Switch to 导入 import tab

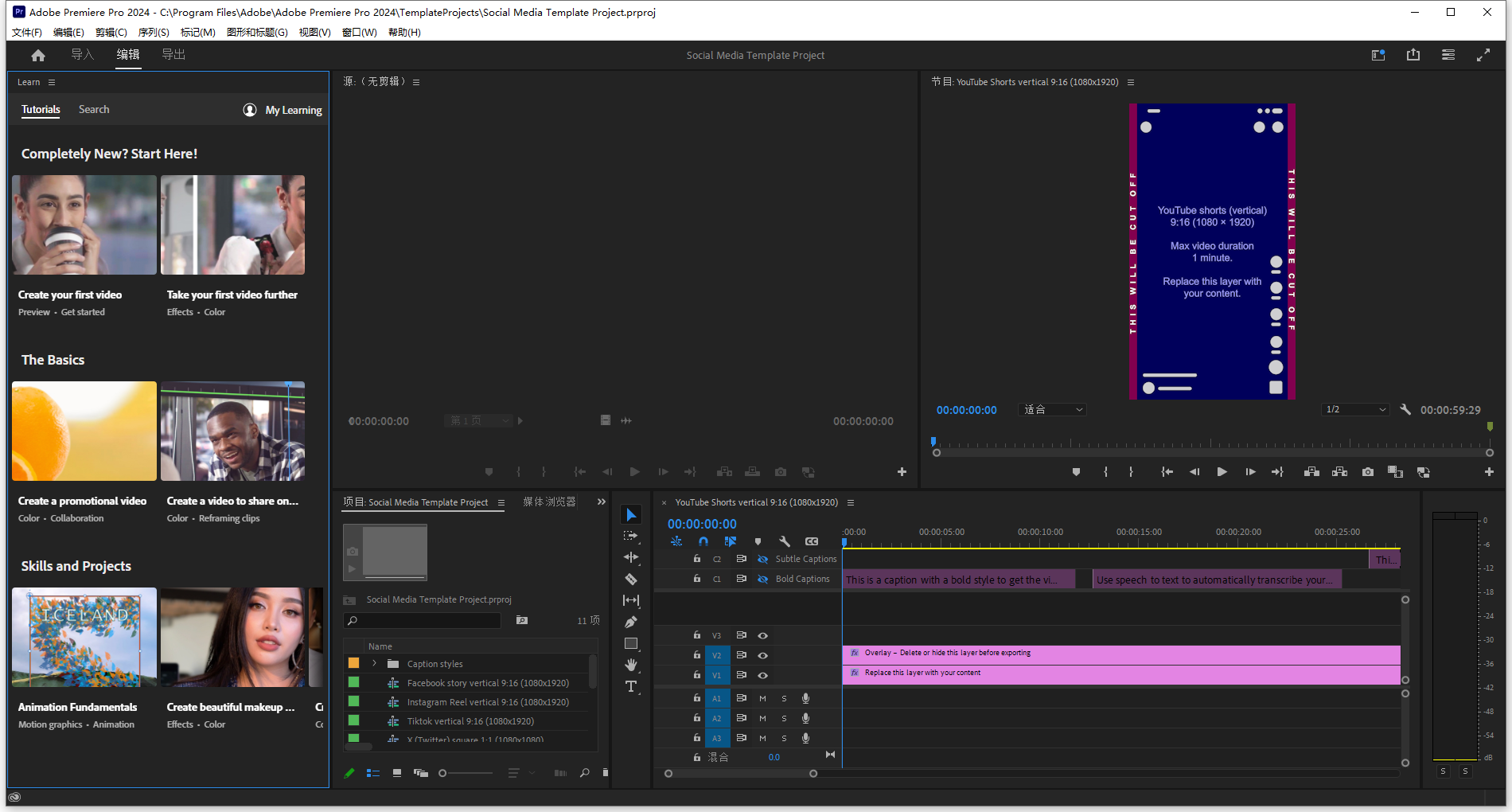tap(83, 54)
